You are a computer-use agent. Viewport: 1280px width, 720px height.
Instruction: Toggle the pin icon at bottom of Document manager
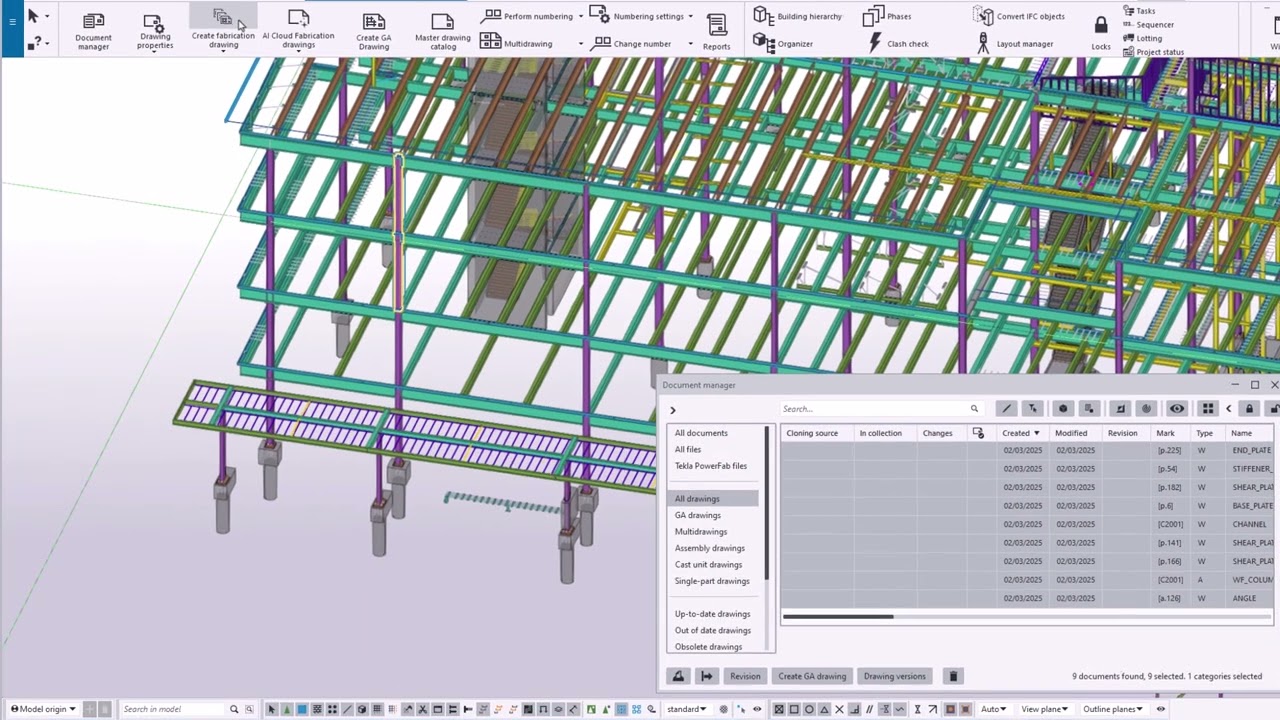(x=678, y=676)
